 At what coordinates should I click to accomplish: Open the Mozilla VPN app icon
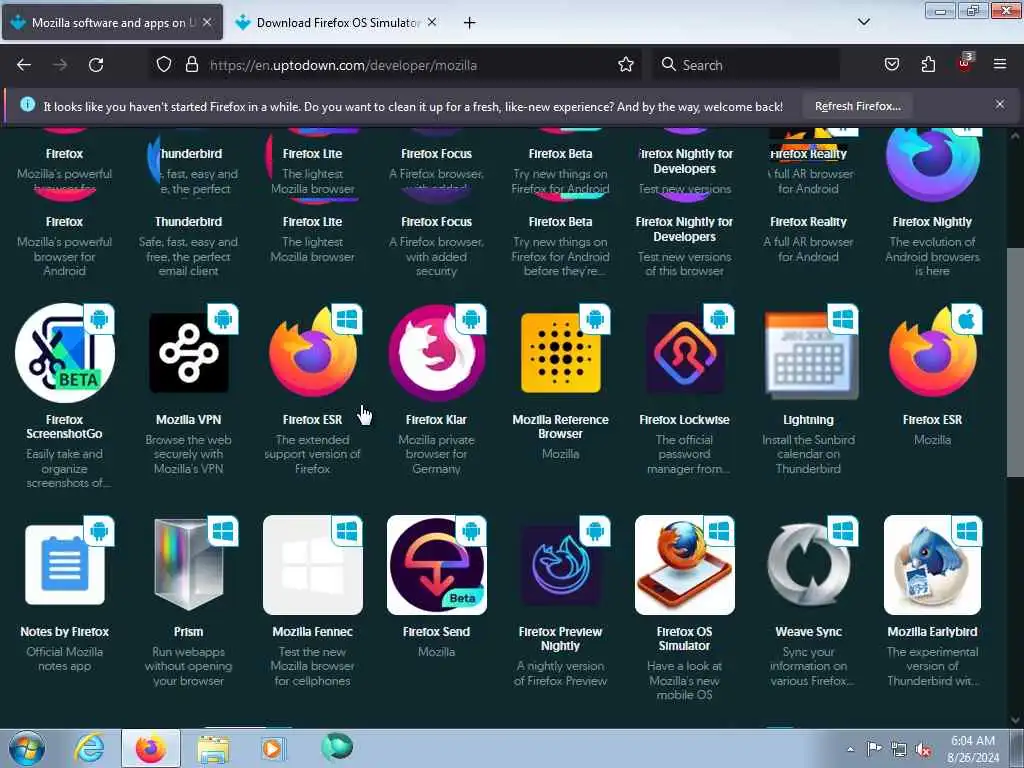click(189, 353)
